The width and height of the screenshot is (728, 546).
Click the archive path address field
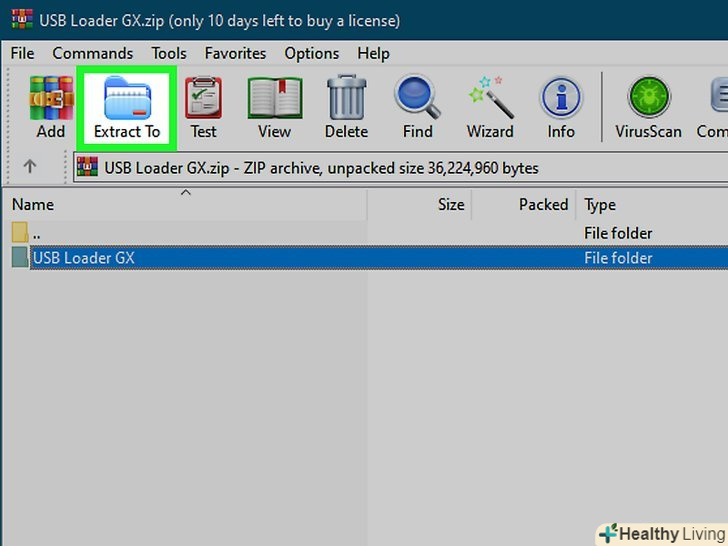point(401,168)
